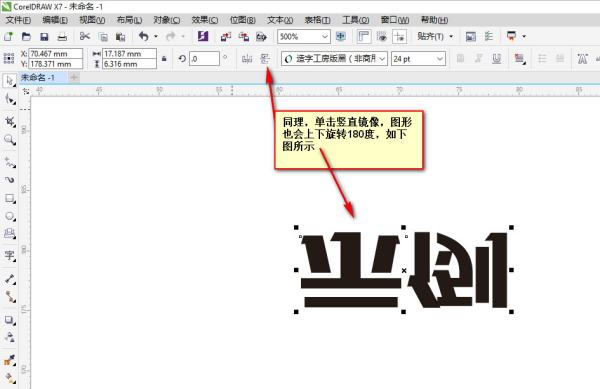This screenshot has width=600, height=389.
Task: Select the Transparency tool
Action: 10,337
